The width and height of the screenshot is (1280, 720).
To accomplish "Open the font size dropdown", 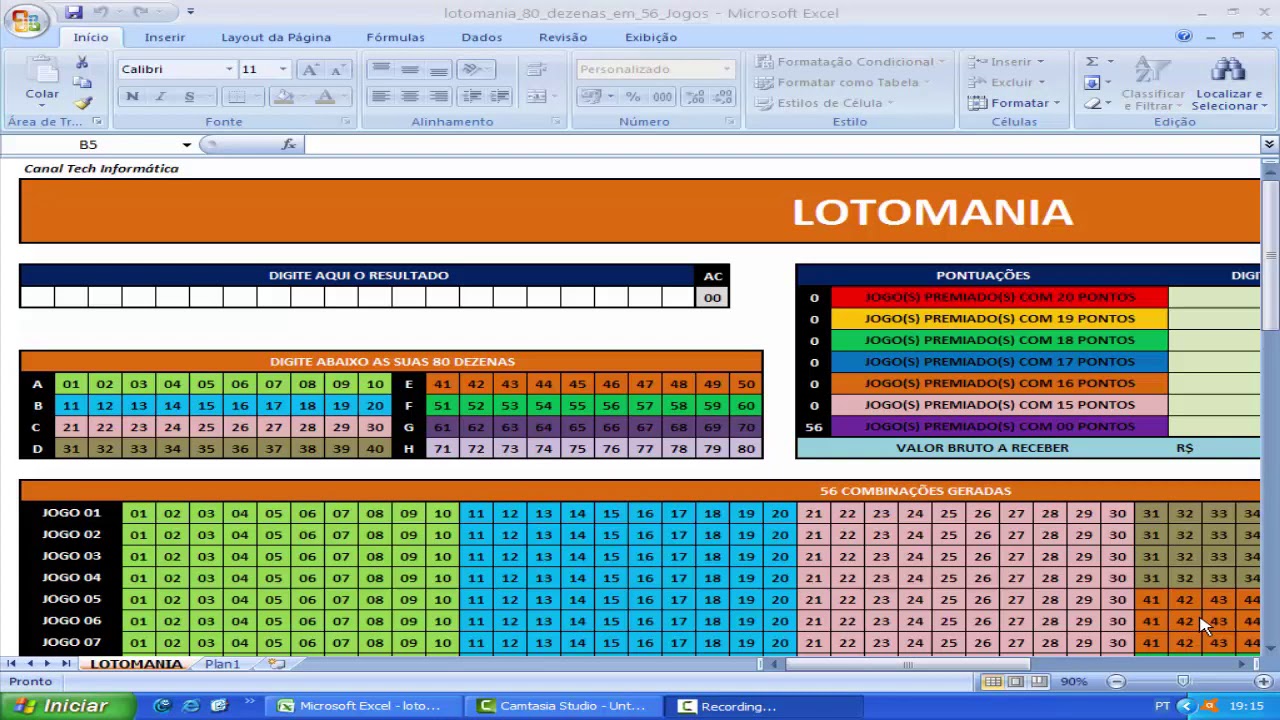I will [283, 69].
